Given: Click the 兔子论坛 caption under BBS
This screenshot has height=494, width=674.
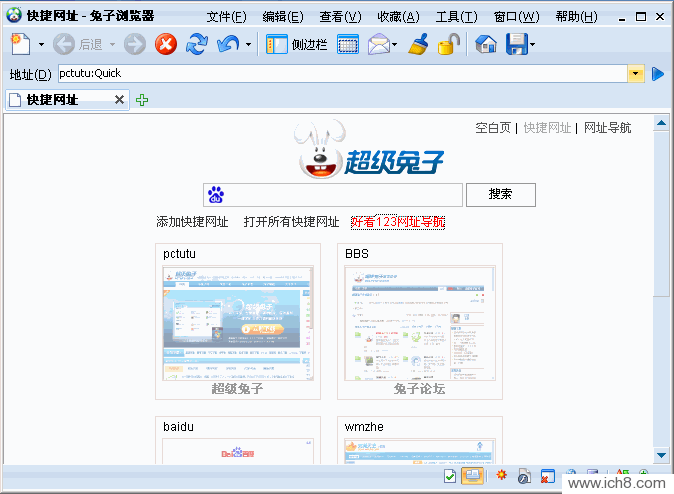Looking at the screenshot, I should pos(420,389).
